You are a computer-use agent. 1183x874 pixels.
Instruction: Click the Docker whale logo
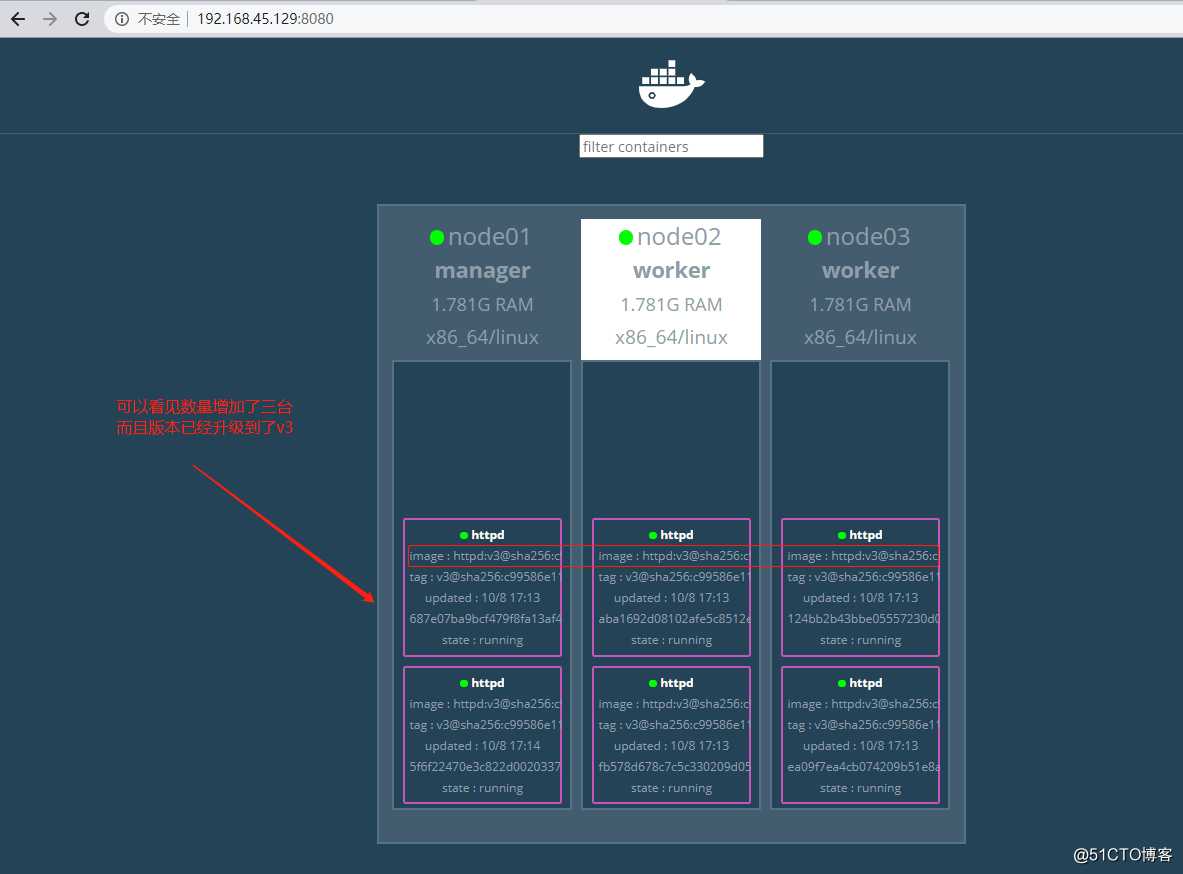(x=670, y=84)
